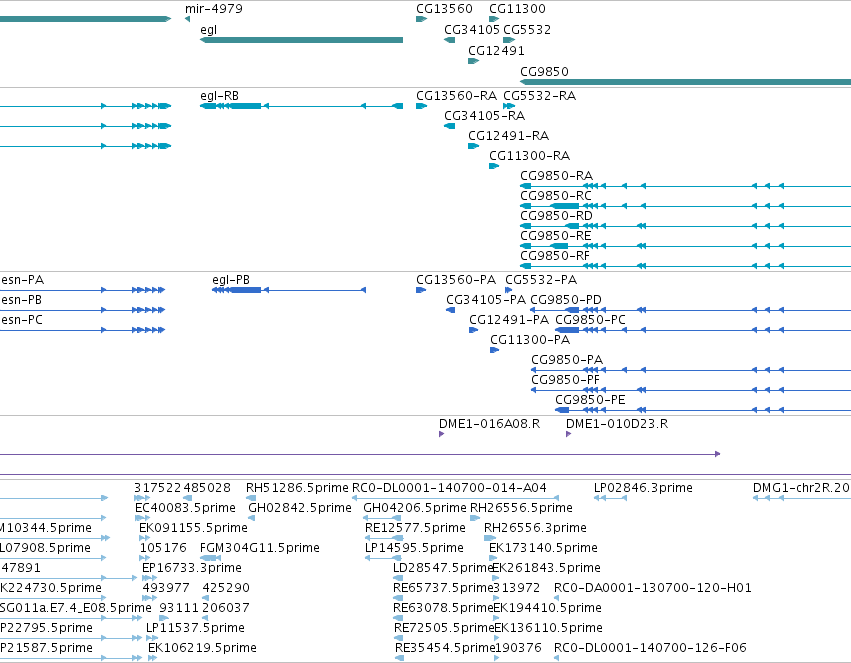
Task: Click transcript label CG9850-RD
Action: [x=556, y=216]
